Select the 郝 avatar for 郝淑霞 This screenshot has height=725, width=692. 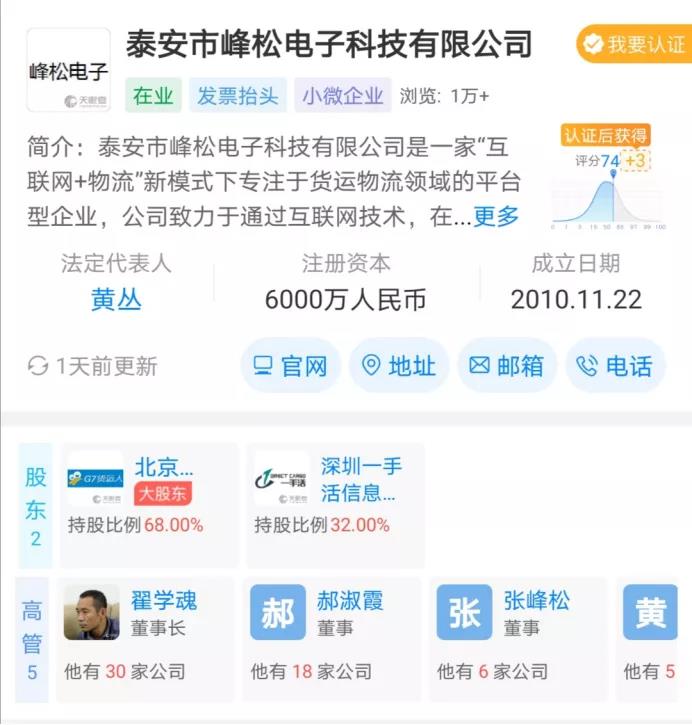click(278, 612)
